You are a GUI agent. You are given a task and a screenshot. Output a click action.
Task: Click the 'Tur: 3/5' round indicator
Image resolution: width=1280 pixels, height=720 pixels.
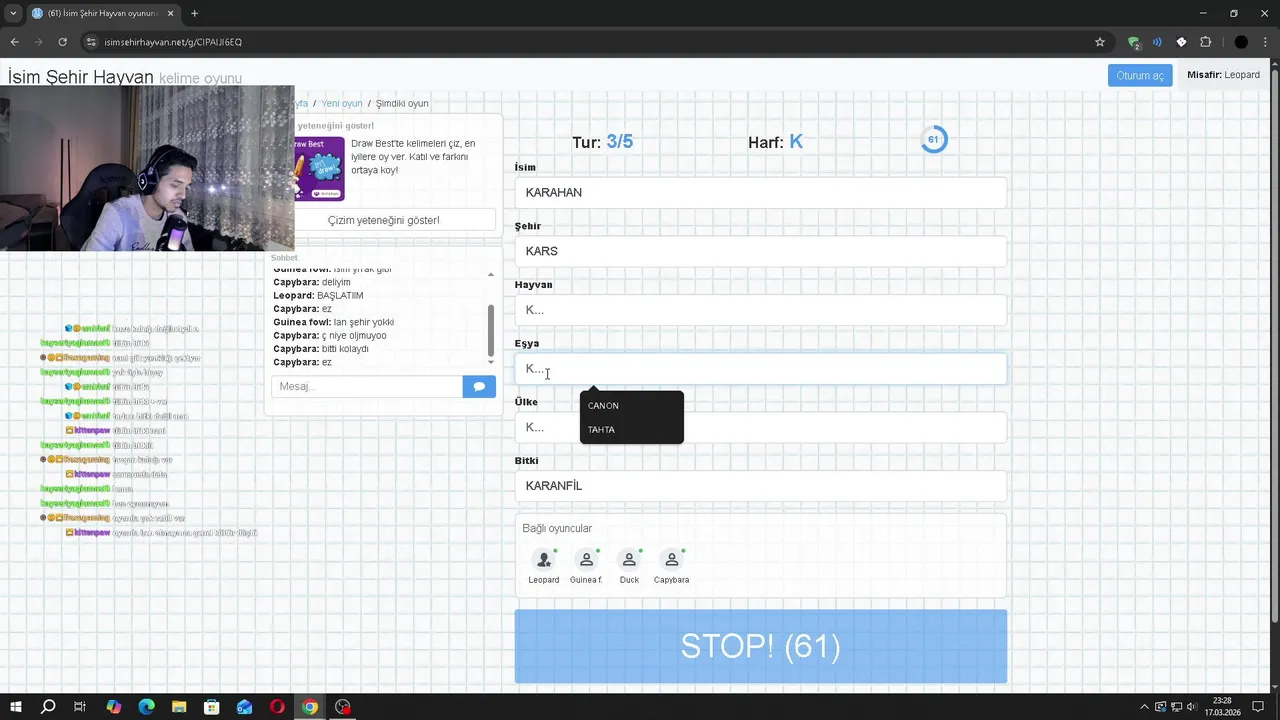pos(602,142)
